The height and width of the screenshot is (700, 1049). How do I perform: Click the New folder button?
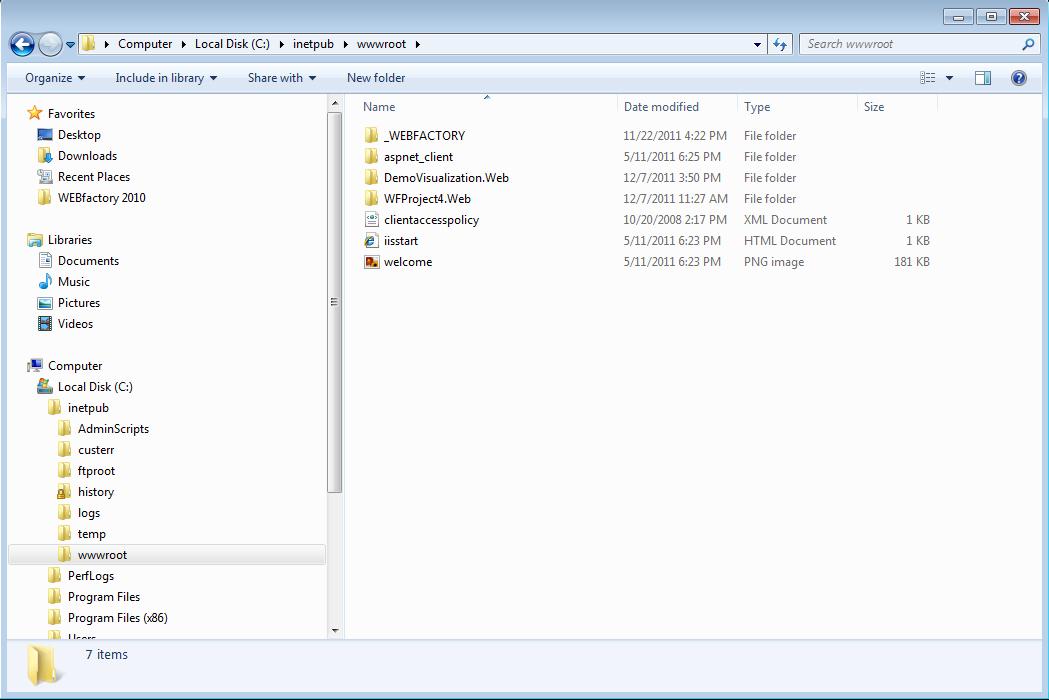[376, 78]
